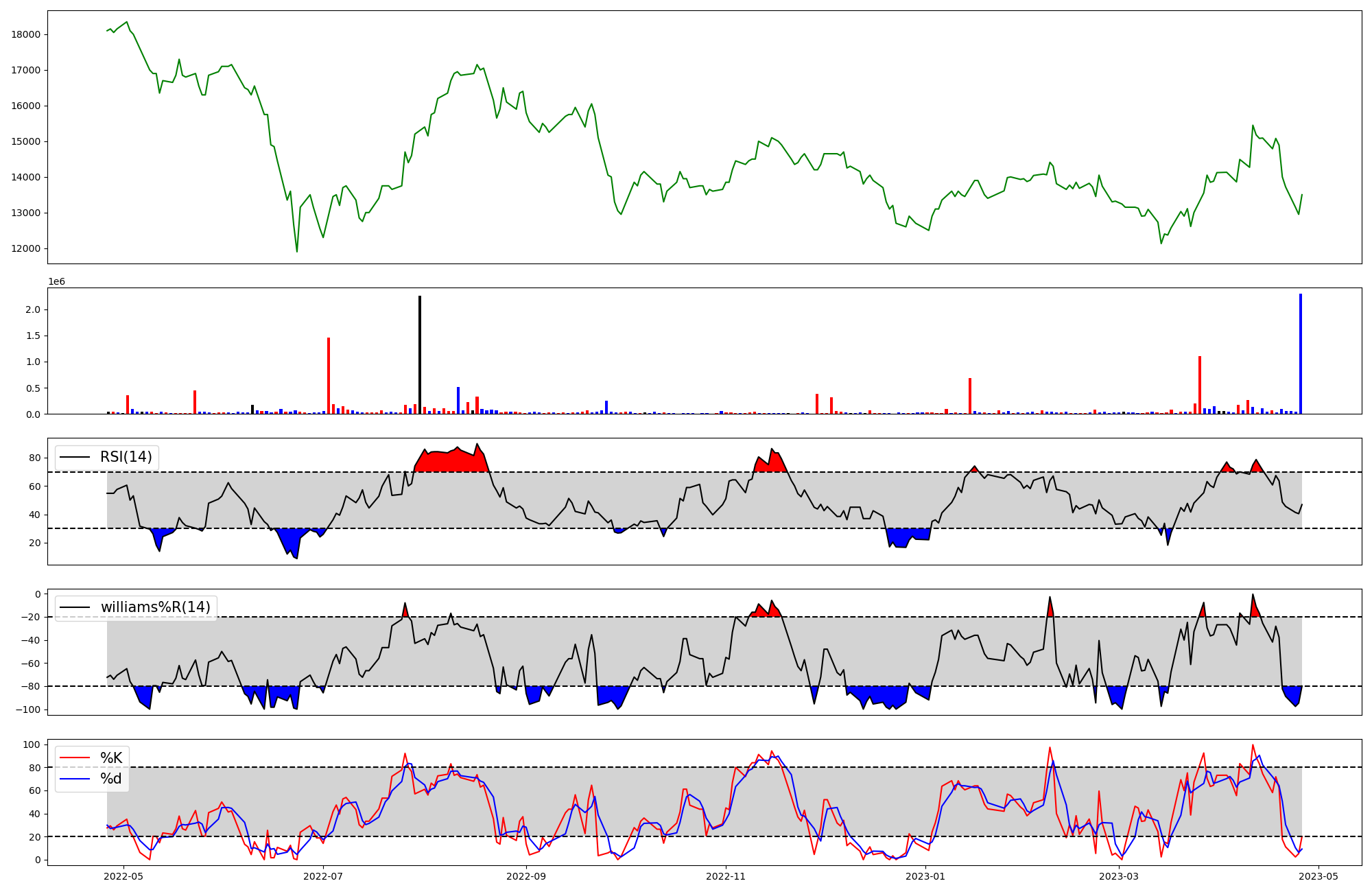Click the 2023-01 x-axis date label
This screenshot has width=1372, height=892.
coord(925,876)
